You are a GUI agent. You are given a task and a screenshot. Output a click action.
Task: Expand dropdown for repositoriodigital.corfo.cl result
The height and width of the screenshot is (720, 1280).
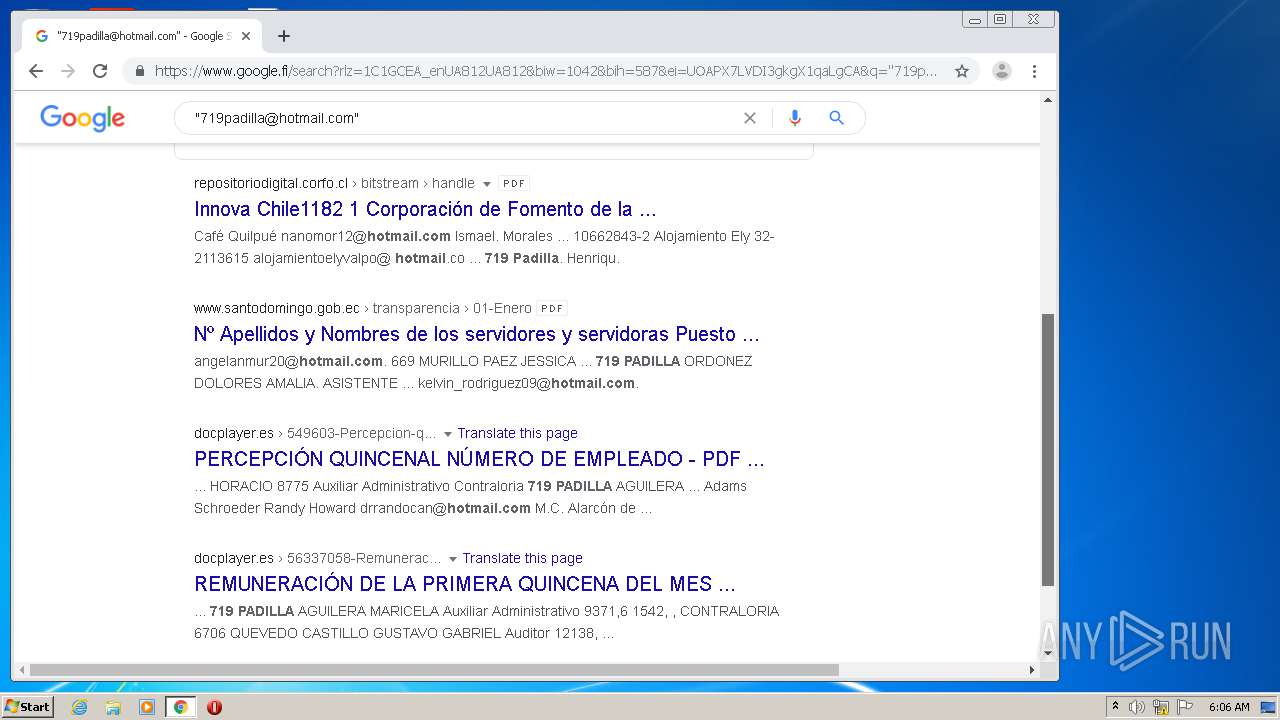(487, 184)
